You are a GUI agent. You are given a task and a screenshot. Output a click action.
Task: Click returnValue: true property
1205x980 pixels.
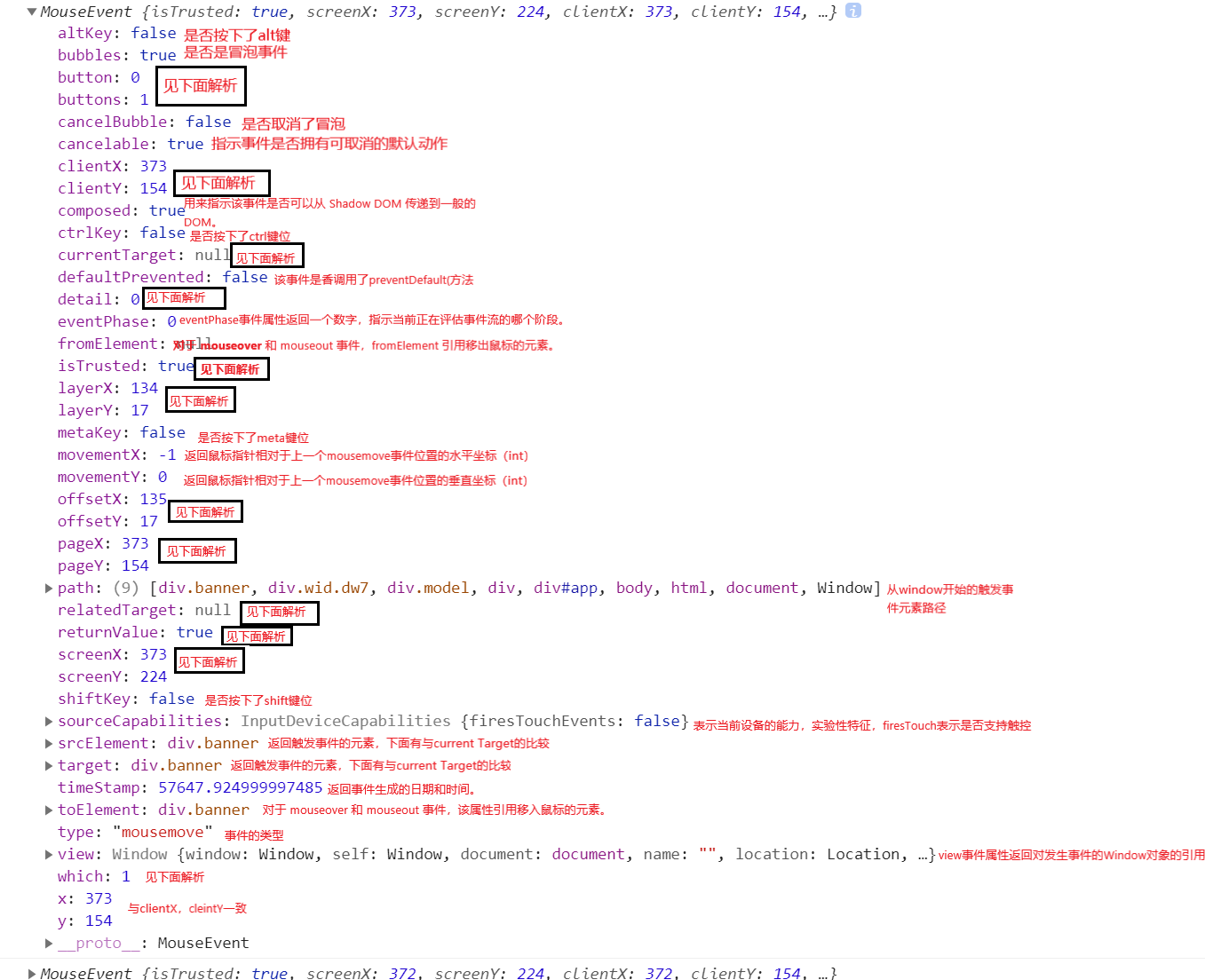[135, 632]
